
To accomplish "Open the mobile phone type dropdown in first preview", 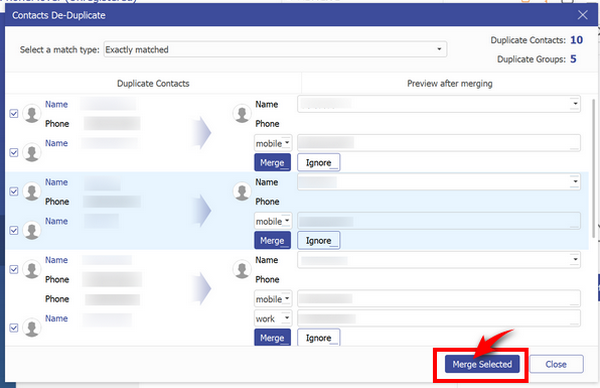I will coord(273,143).
